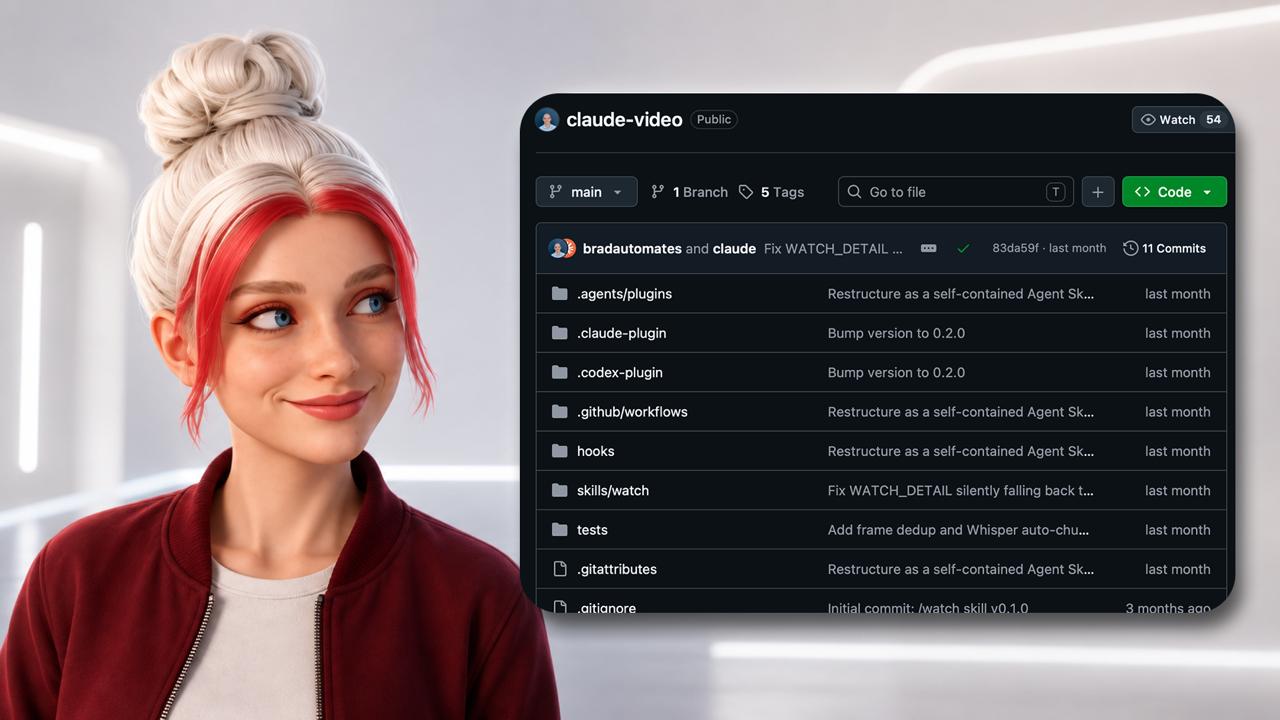Click 'last month' in the .codex-plugin row

pyautogui.click(x=1178, y=372)
